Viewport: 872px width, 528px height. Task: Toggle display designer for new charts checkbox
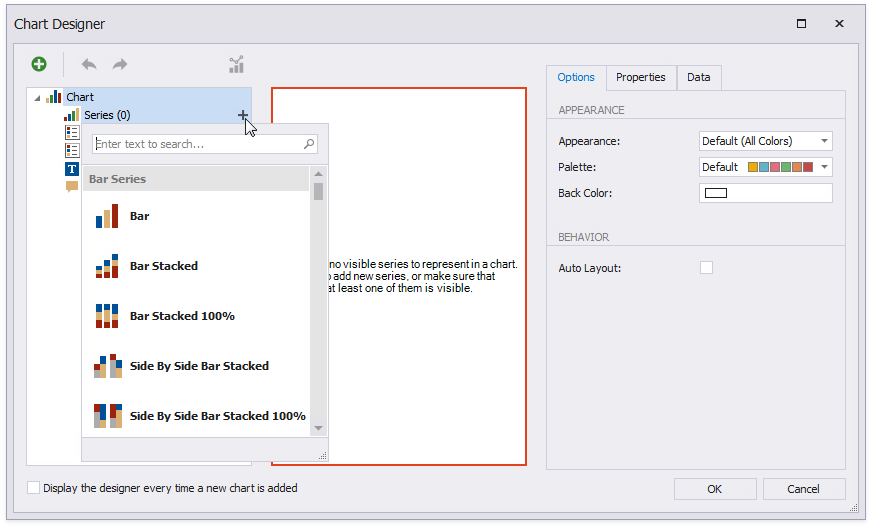tap(35, 488)
